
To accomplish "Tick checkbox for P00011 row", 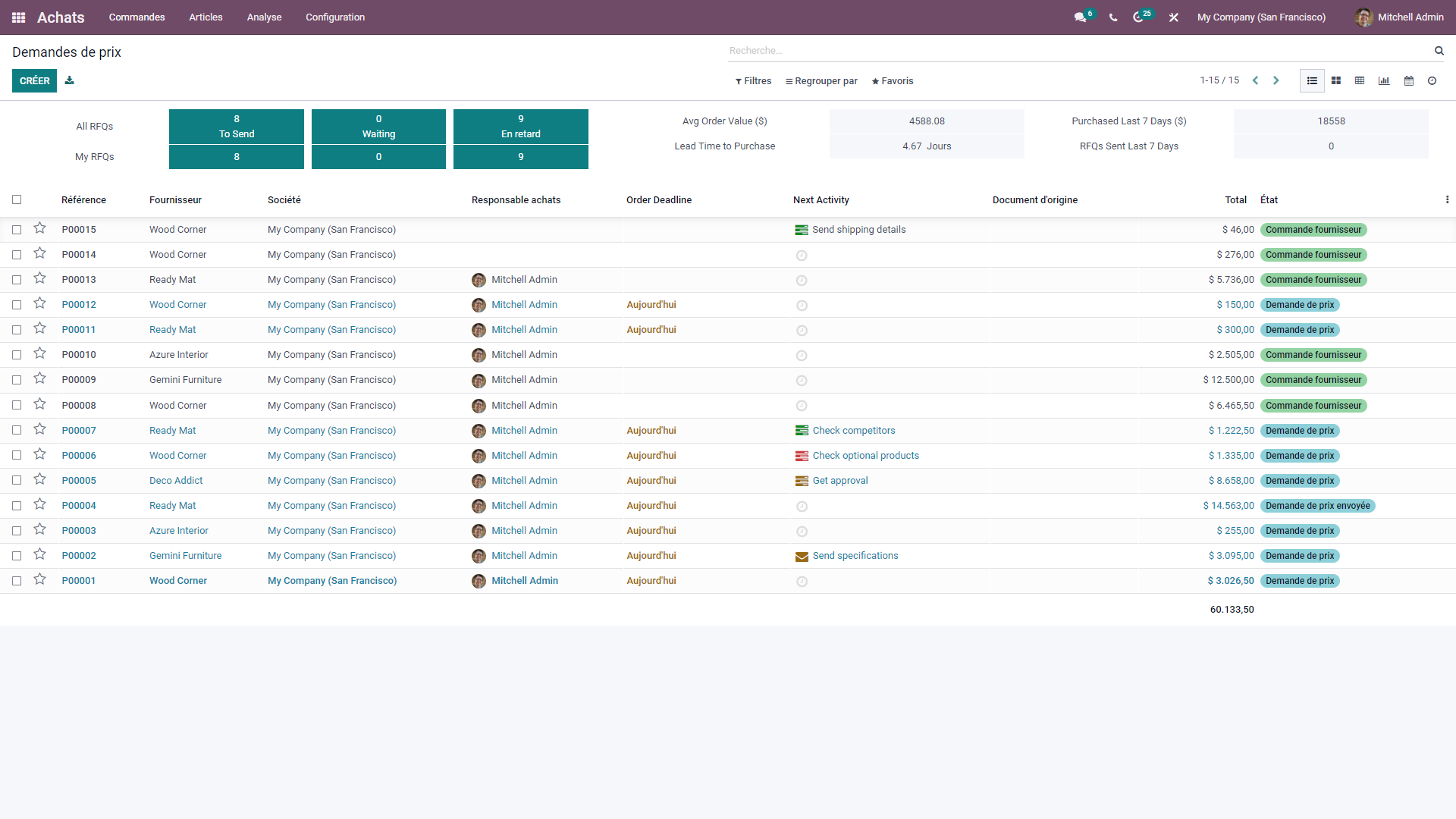I will (x=17, y=330).
